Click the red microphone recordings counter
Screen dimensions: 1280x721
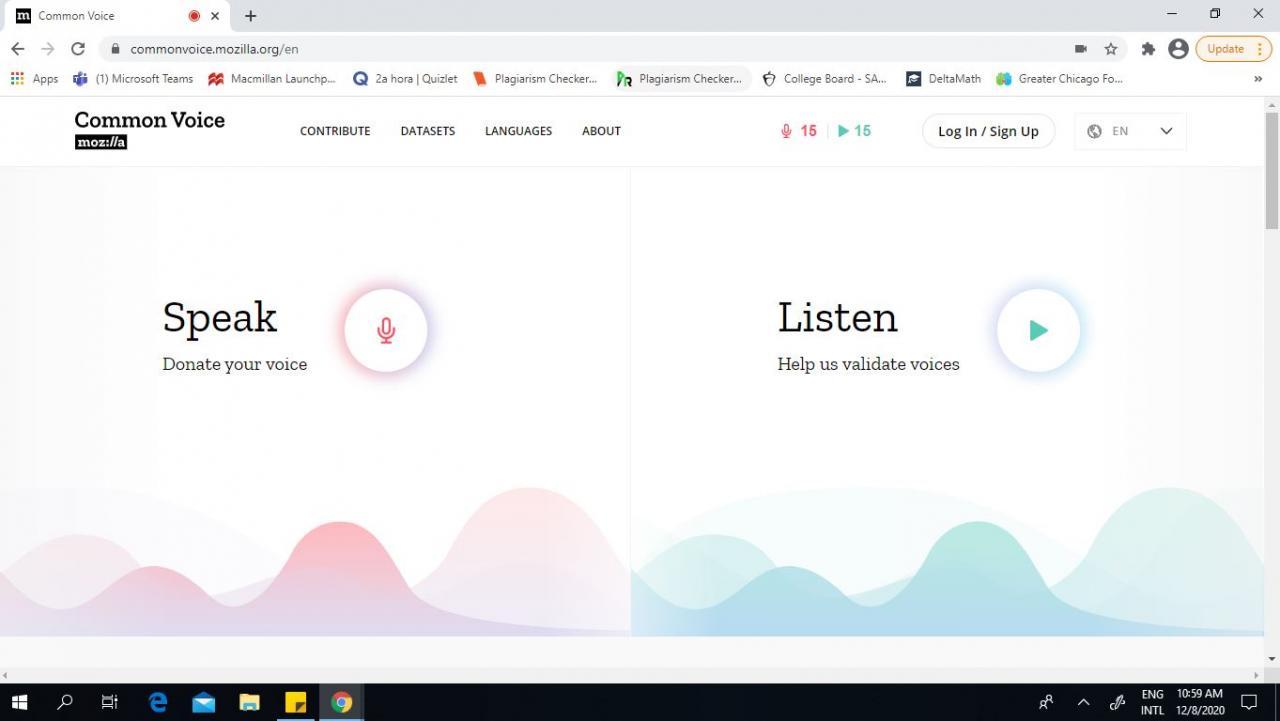(798, 131)
